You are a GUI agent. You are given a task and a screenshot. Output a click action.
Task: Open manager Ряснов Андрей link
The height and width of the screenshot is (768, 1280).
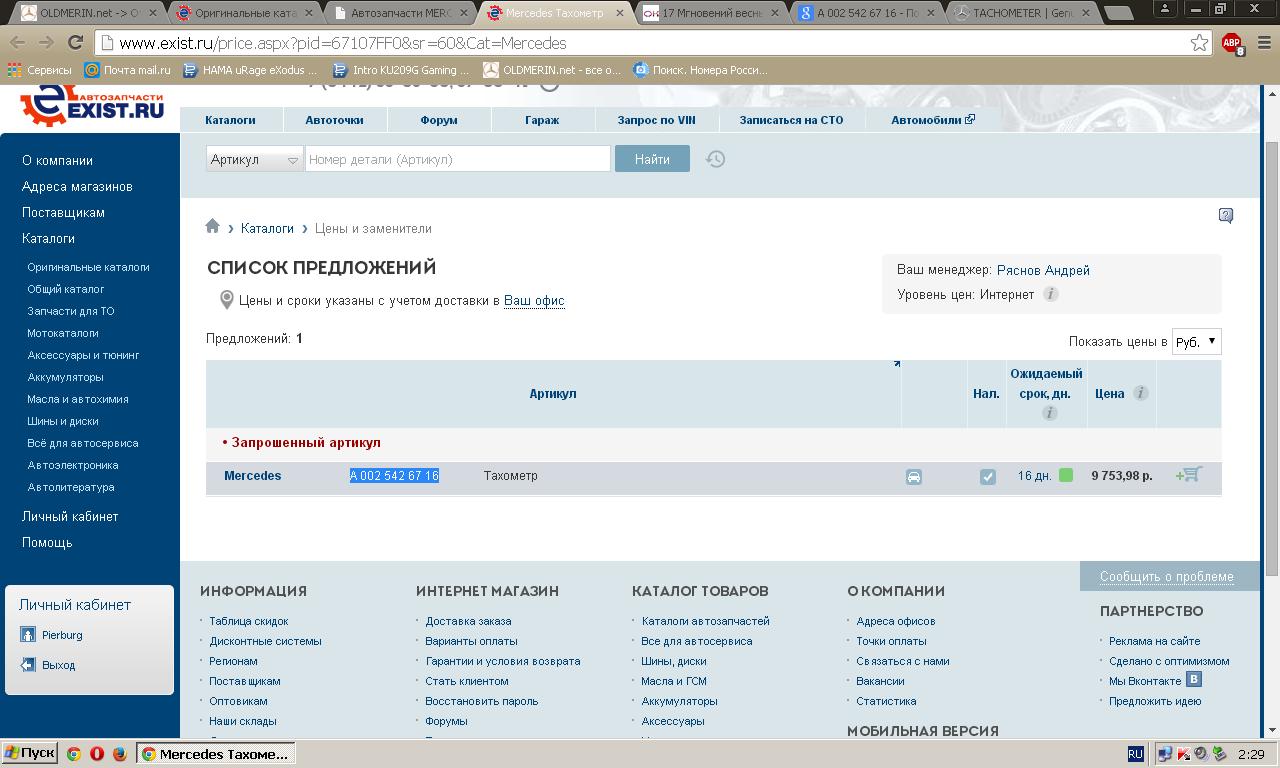[x=1043, y=270]
